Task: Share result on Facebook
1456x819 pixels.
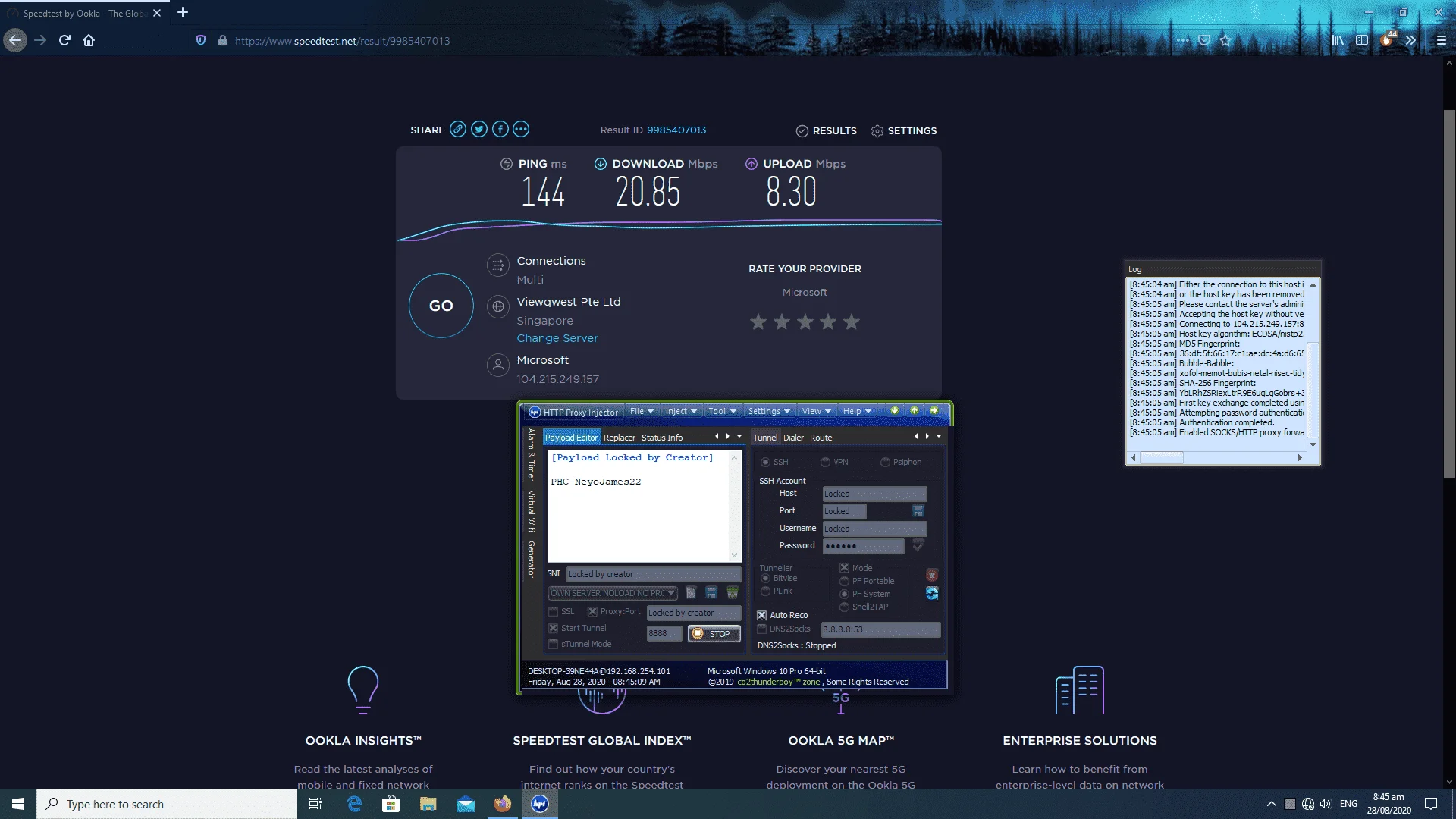Action: [500, 130]
